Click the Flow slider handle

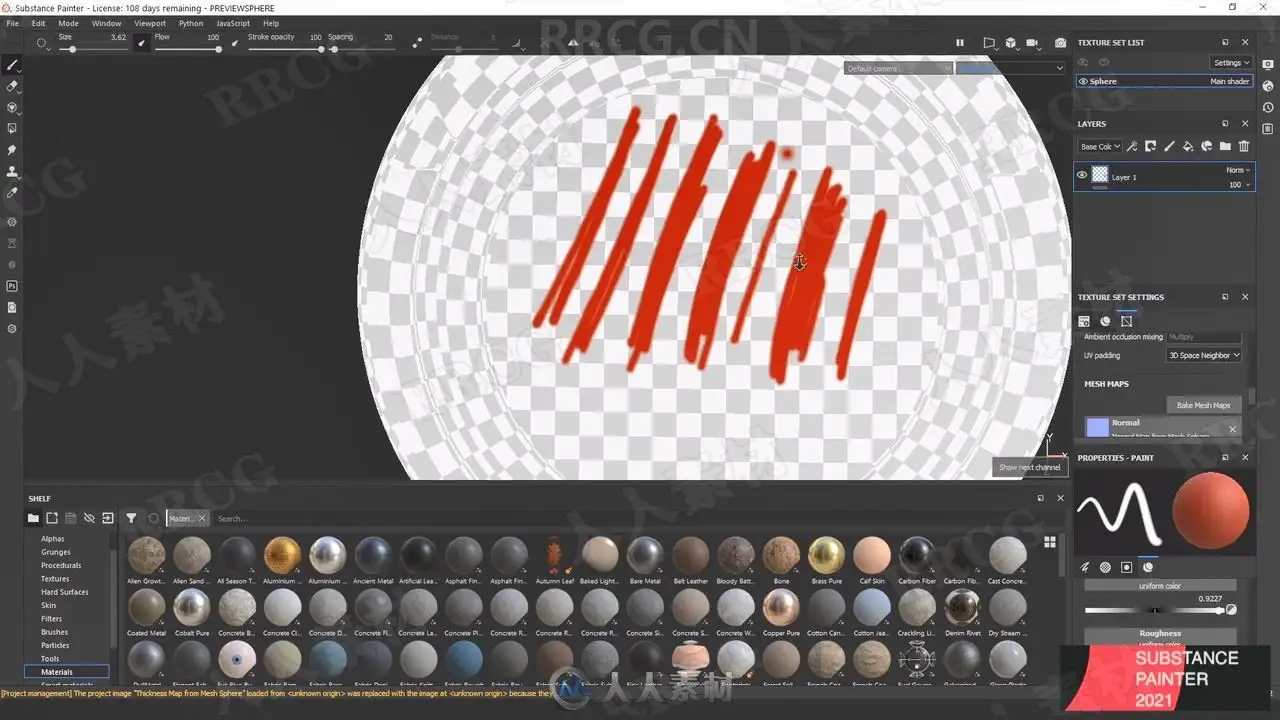coord(218,49)
